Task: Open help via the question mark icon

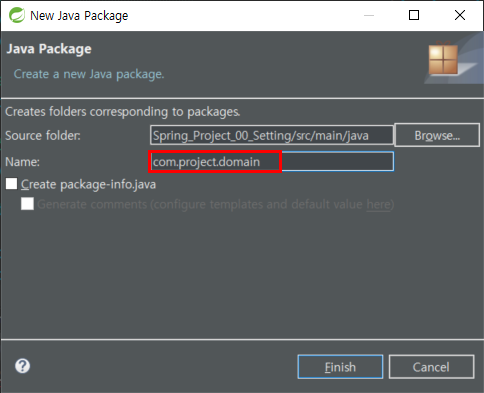Action: click(x=23, y=366)
